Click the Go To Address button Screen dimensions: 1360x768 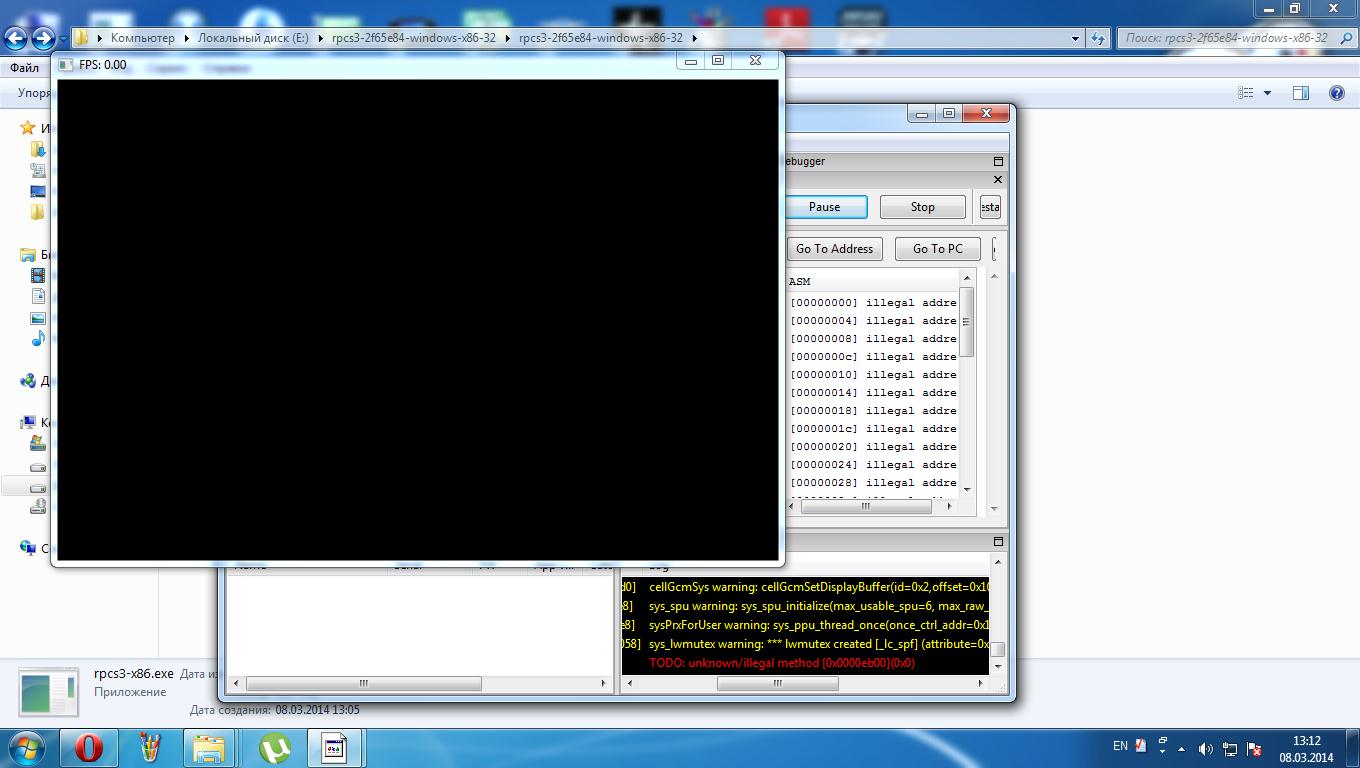click(834, 249)
